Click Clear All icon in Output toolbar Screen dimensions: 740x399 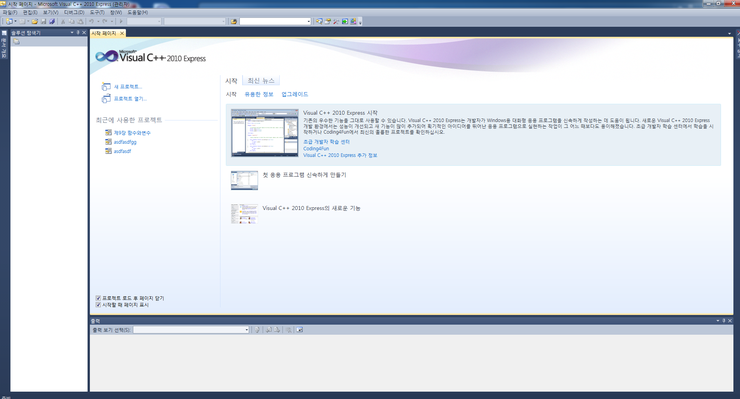click(x=288, y=330)
